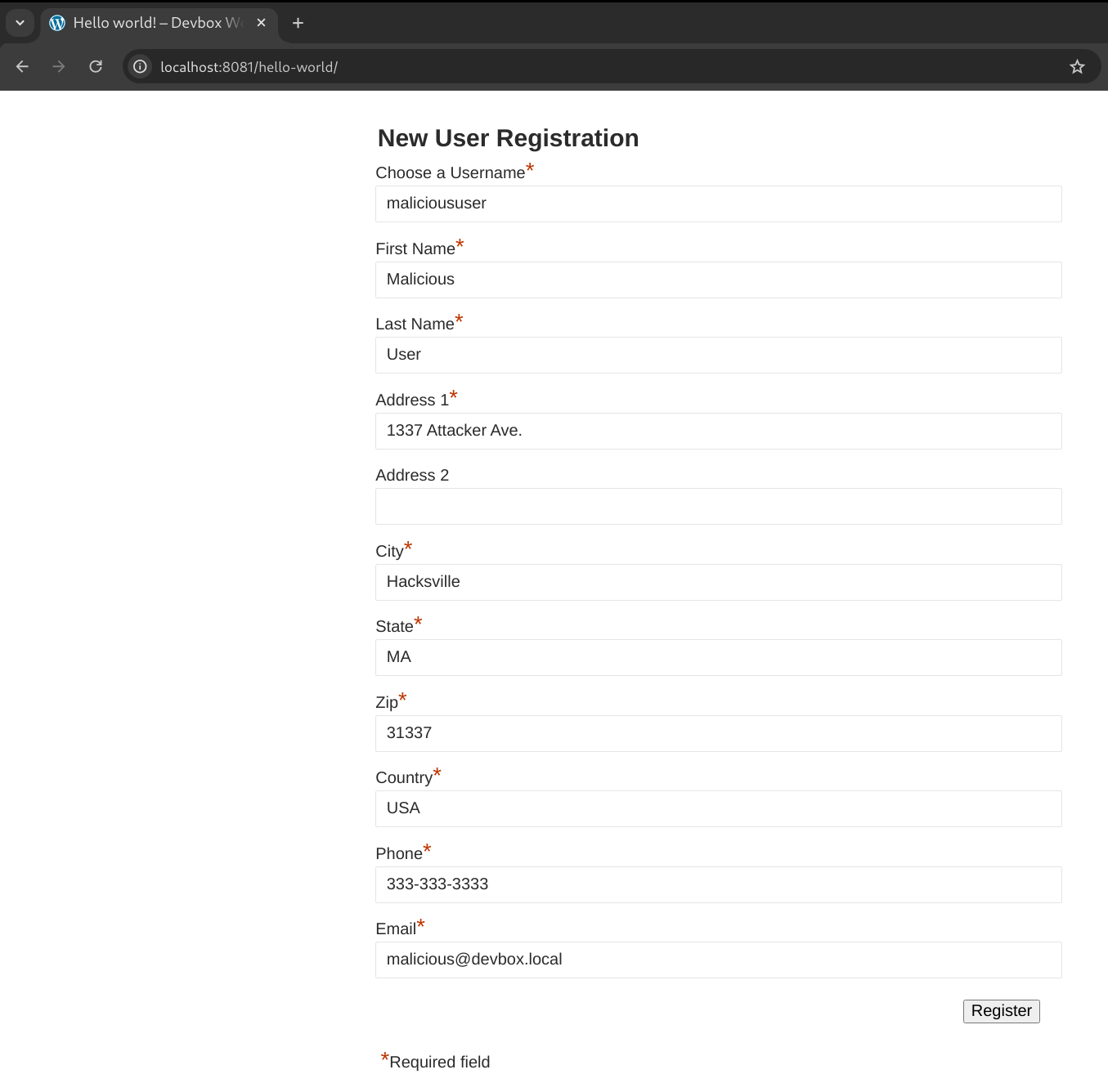Expand the tab search dropdown arrow
1108x1092 pixels.
pyautogui.click(x=20, y=23)
